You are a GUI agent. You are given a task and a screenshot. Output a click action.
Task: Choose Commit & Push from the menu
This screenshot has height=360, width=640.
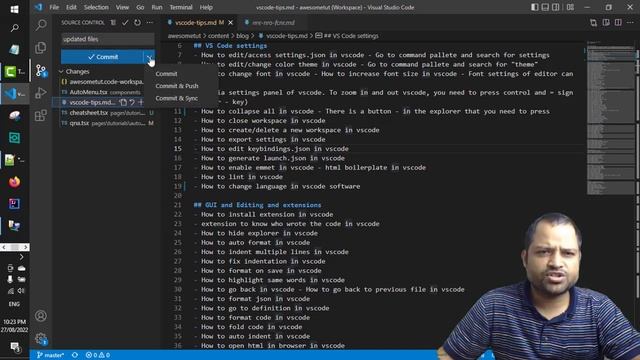click(177, 86)
